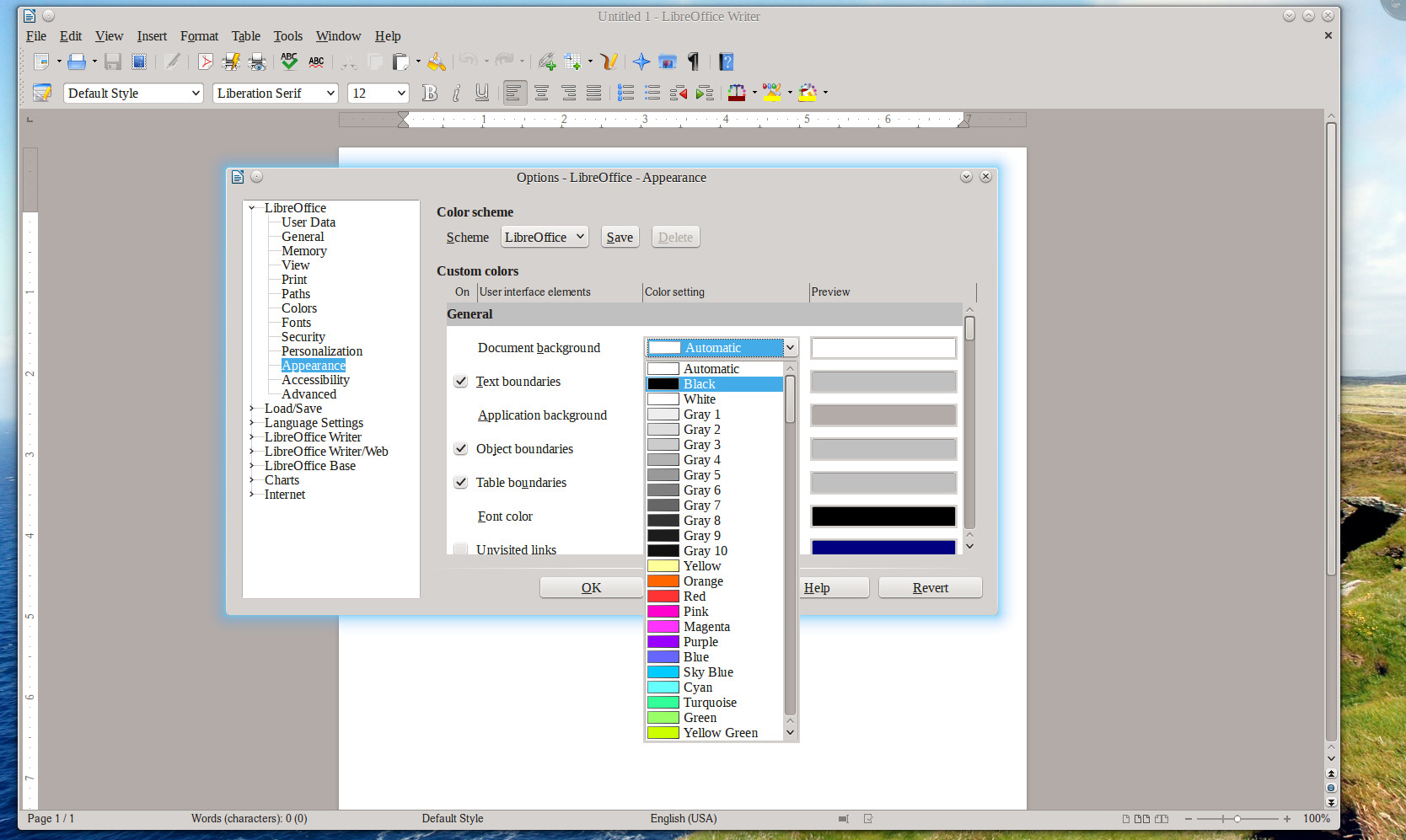Click the Export as PDF icon
Screen dimensions: 1406x840
[205, 62]
